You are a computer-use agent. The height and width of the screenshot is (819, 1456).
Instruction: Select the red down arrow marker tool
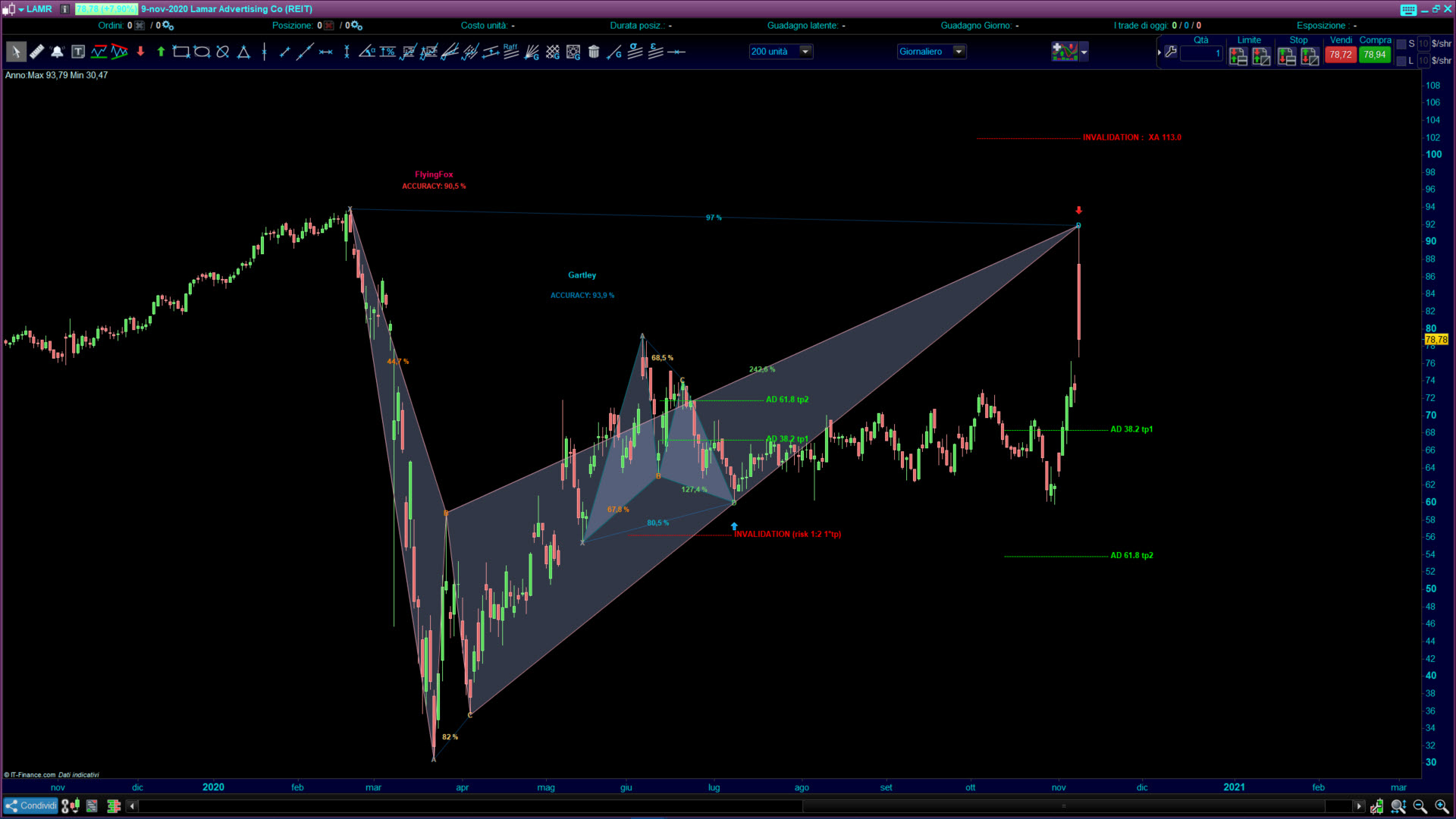point(140,52)
